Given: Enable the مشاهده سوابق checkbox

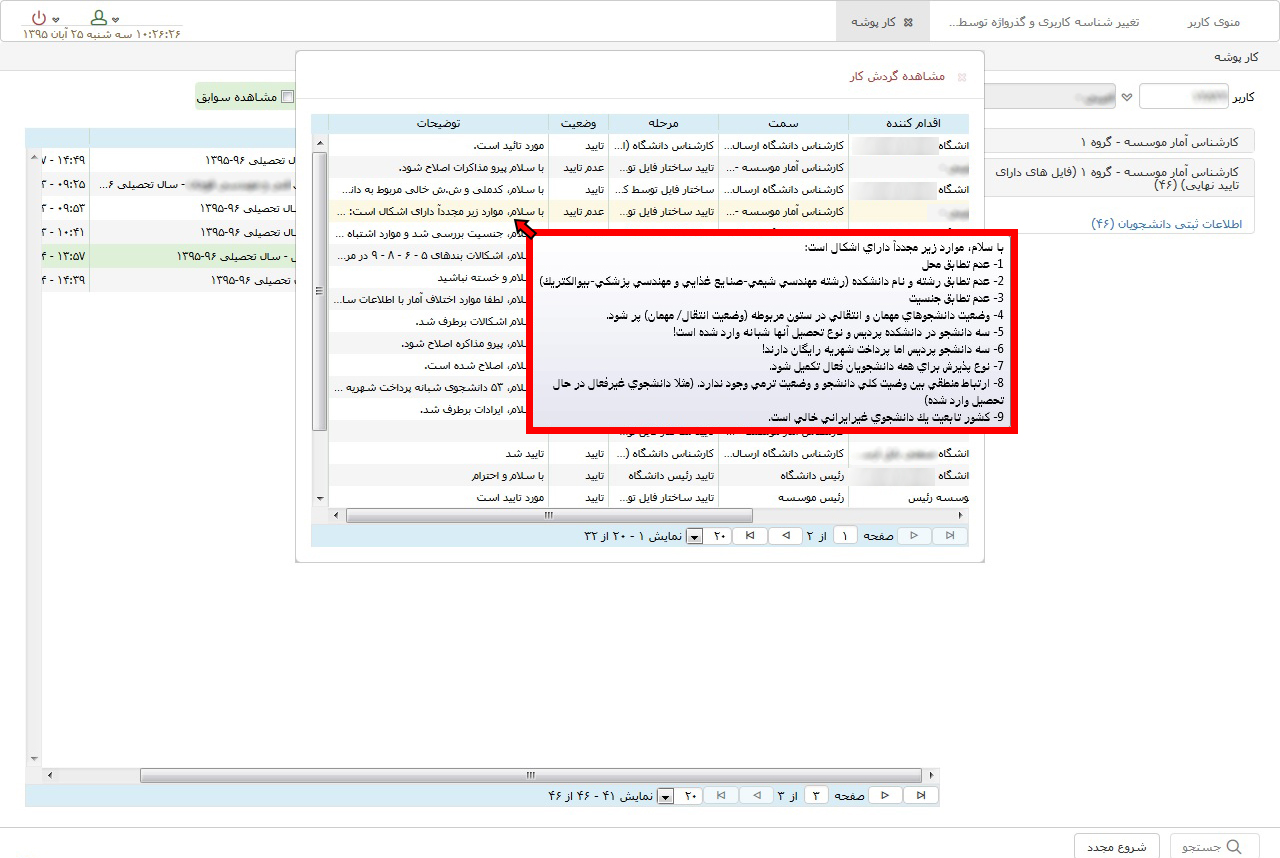Looking at the screenshot, I should [288, 97].
